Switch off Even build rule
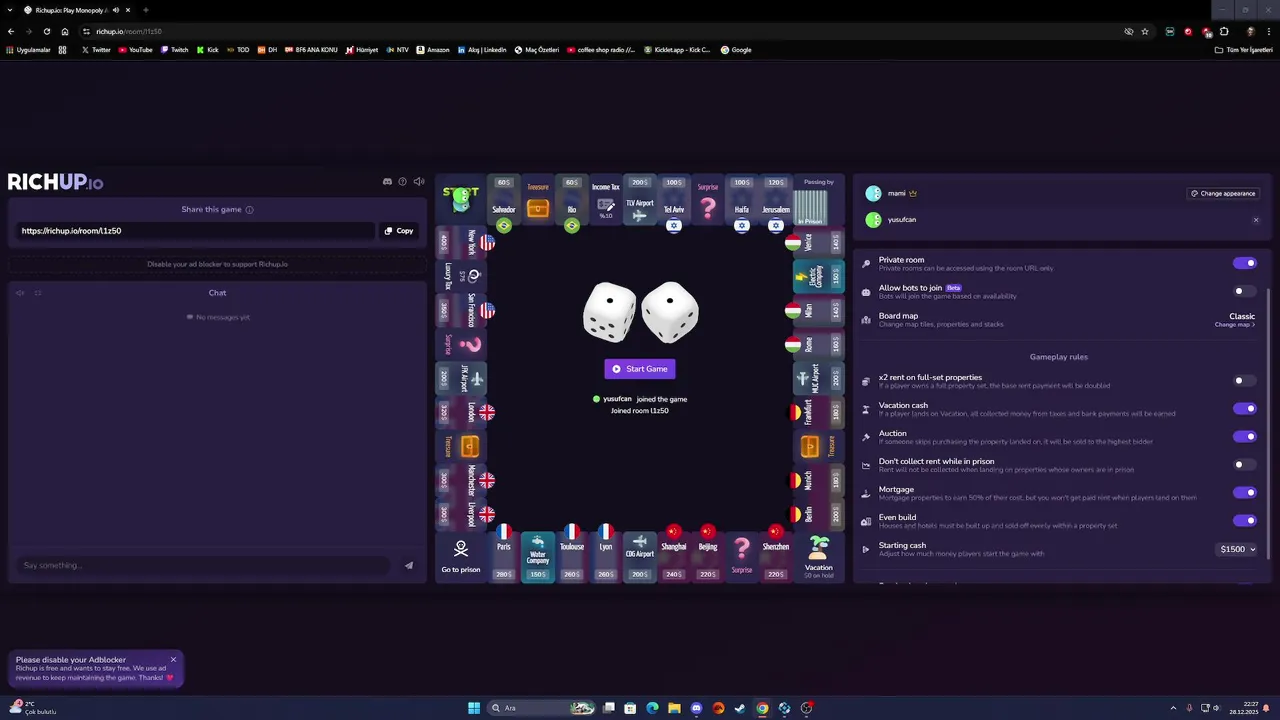 coord(1245,521)
